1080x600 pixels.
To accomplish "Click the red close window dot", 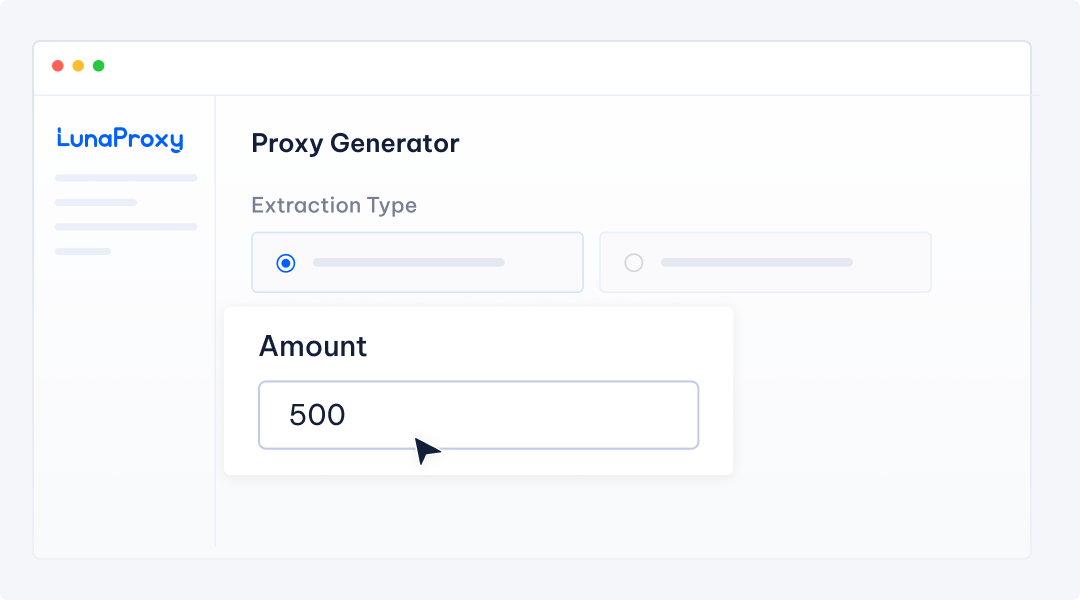I will tap(58, 65).
